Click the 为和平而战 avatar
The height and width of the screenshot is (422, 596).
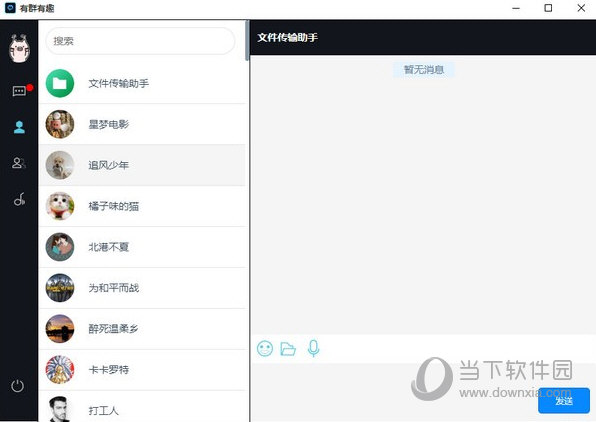(60, 288)
